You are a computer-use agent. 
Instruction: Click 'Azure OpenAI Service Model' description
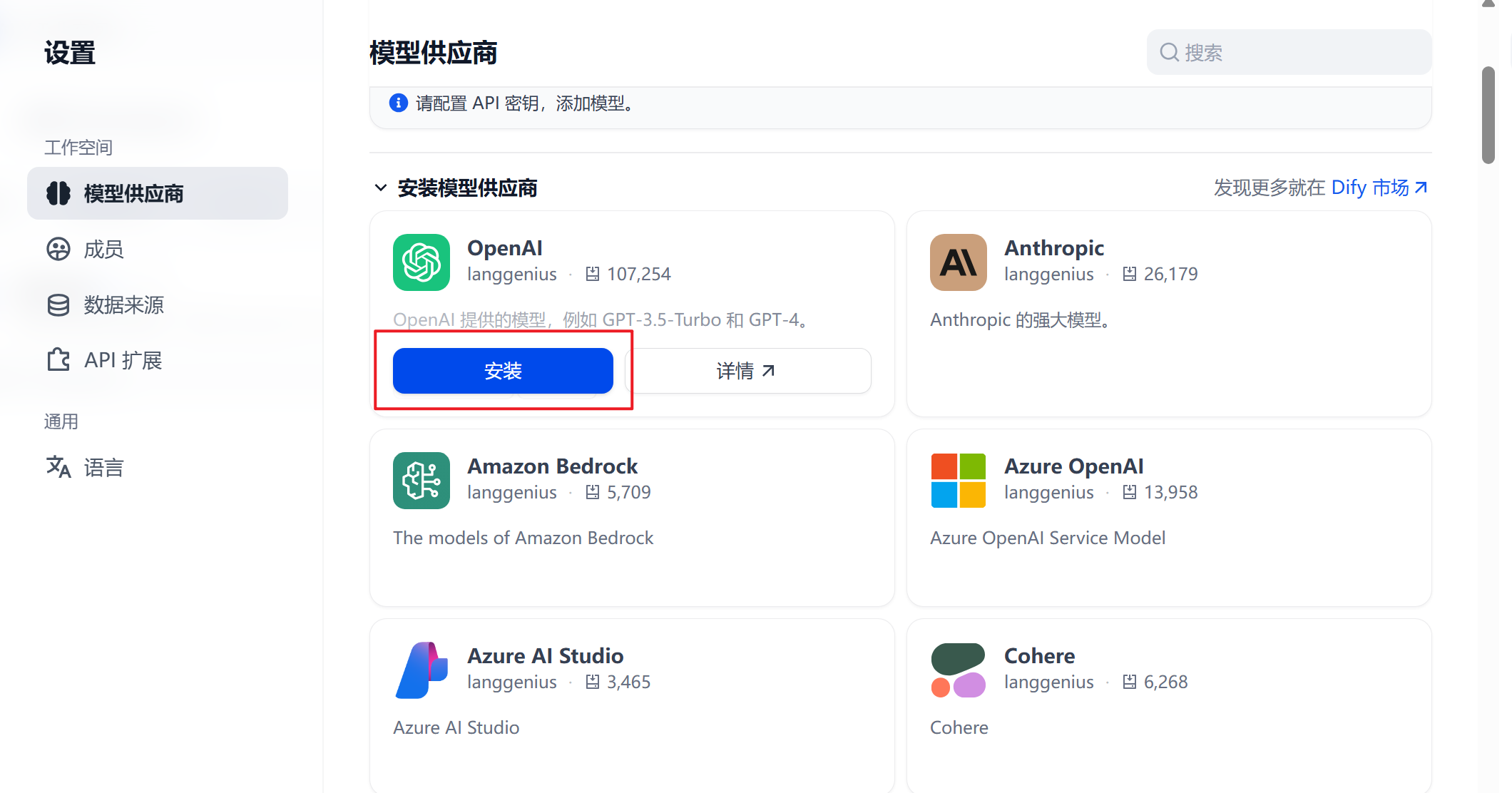click(x=1048, y=538)
